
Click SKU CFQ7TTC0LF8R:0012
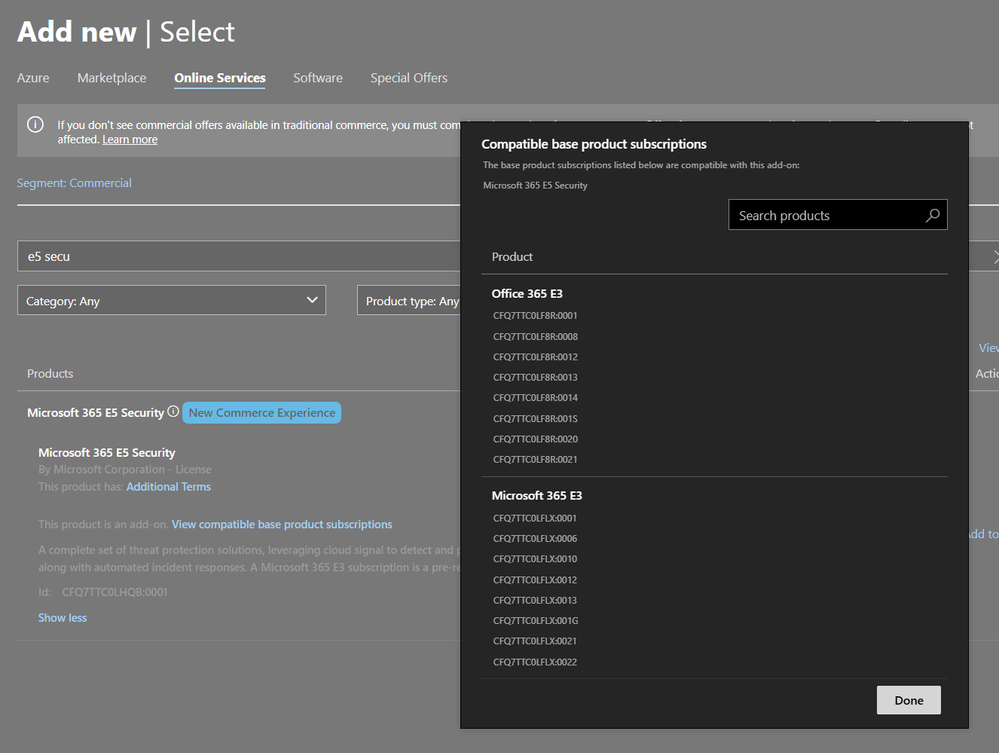point(535,357)
